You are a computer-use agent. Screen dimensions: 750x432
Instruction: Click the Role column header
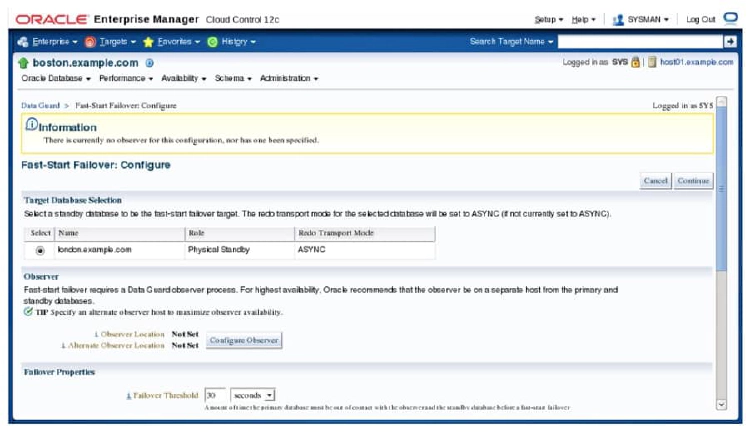tap(240, 233)
